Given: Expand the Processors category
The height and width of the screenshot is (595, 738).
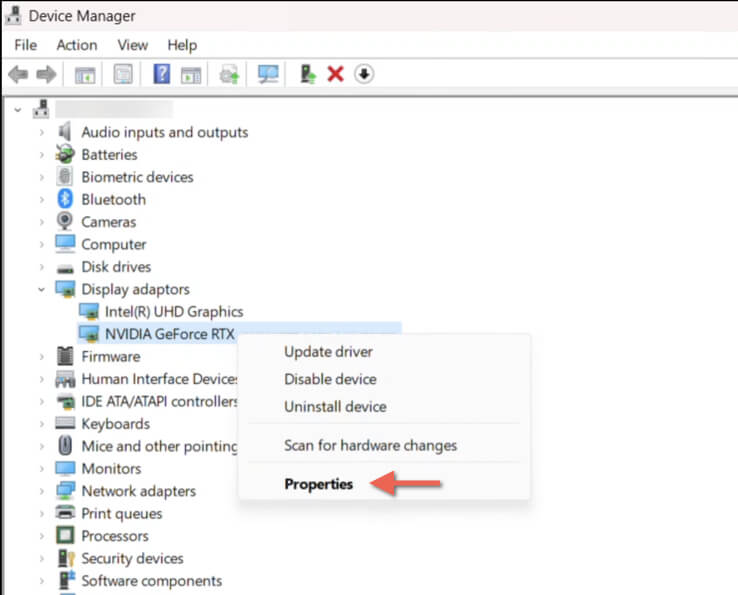Looking at the screenshot, I should [x=41, y=536].
